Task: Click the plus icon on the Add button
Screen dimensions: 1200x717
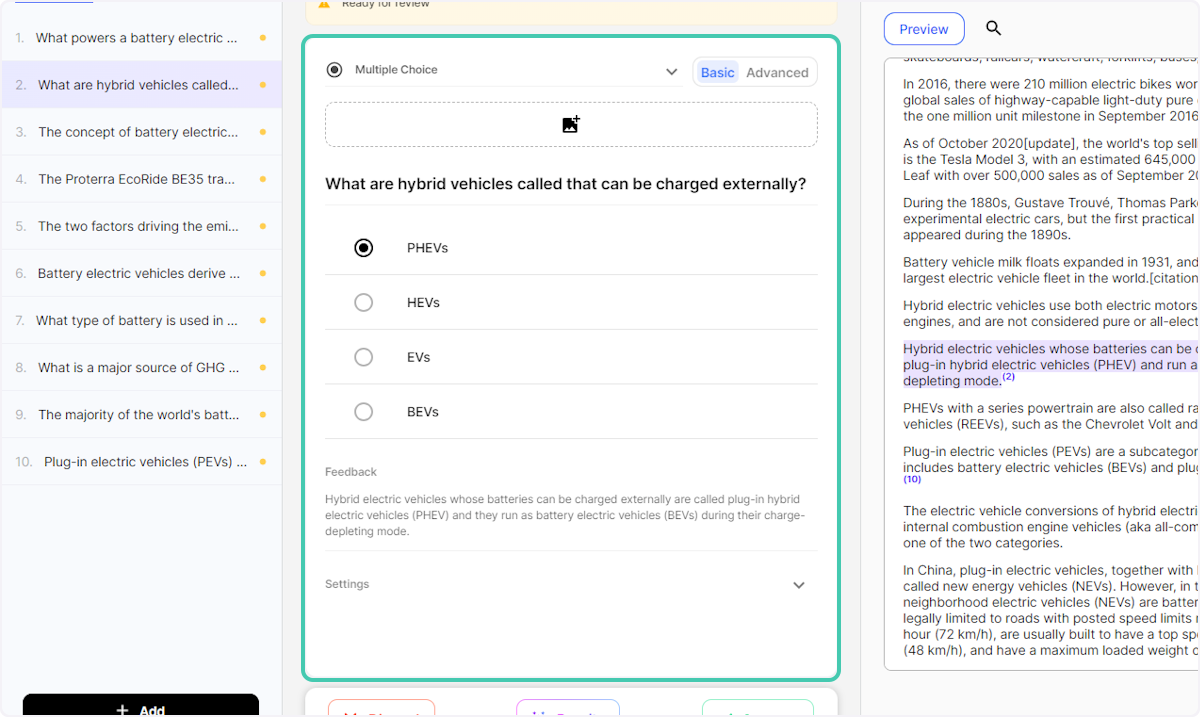Action: pyautogui.click(x=123, y=709)
